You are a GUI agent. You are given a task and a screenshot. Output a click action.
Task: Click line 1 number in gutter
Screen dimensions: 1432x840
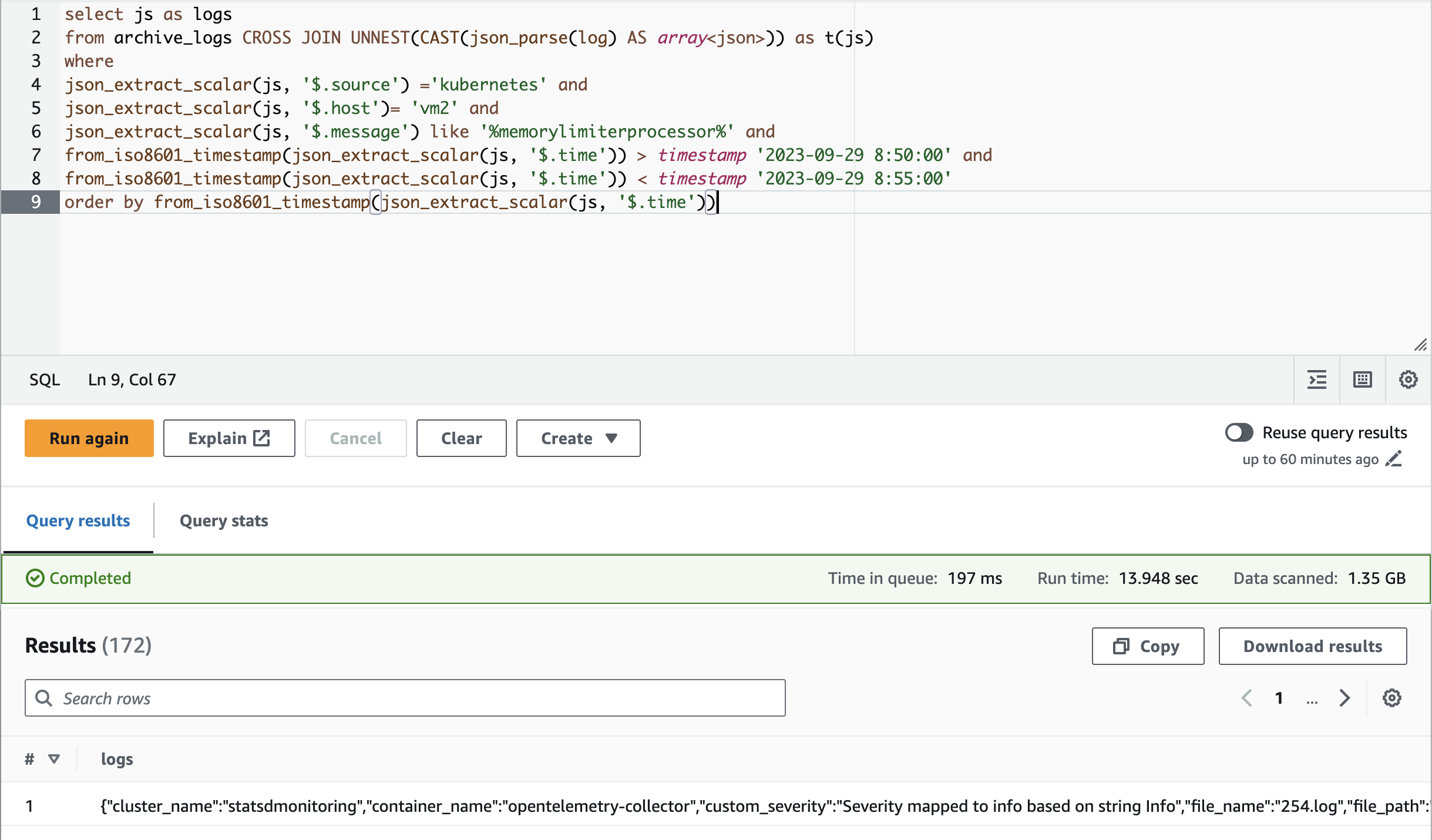click(x=36, y=14)
